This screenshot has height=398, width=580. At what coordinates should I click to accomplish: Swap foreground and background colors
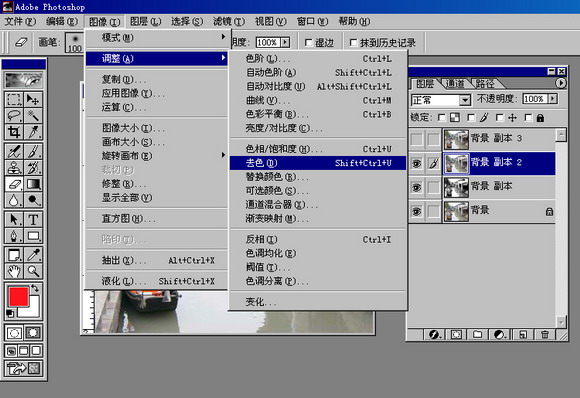point(35,288)
